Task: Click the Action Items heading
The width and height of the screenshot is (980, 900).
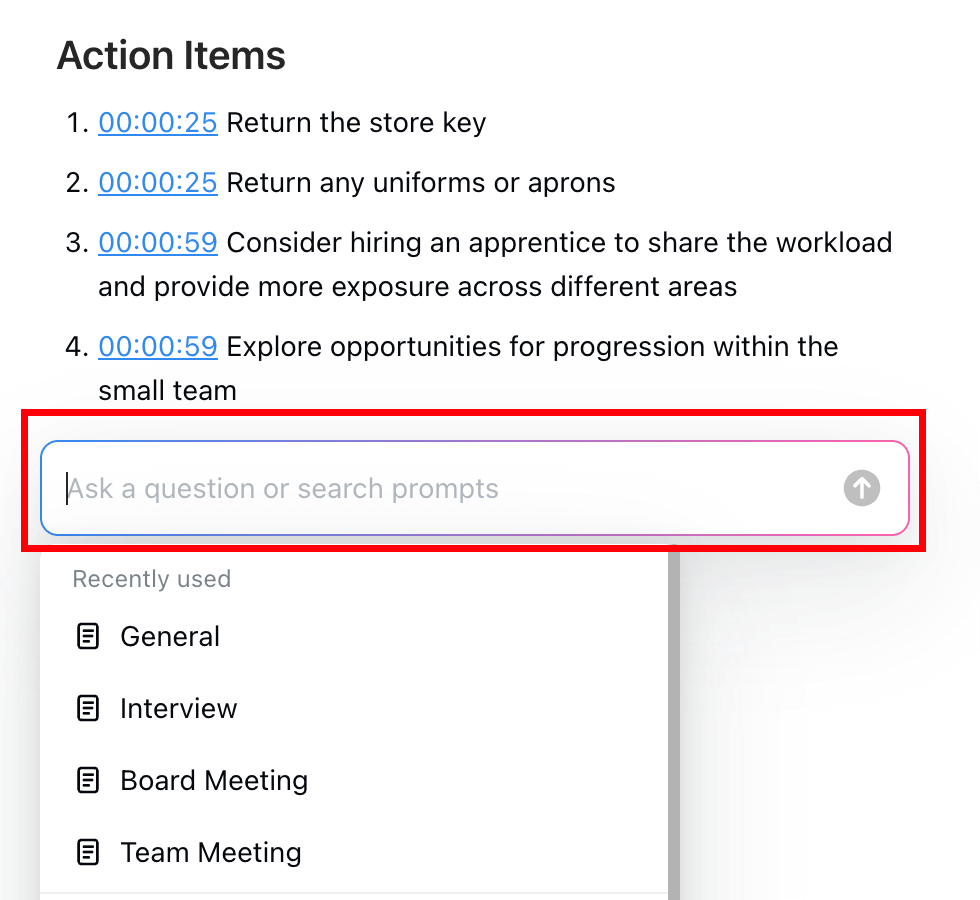Action: (x=171, y=56)
